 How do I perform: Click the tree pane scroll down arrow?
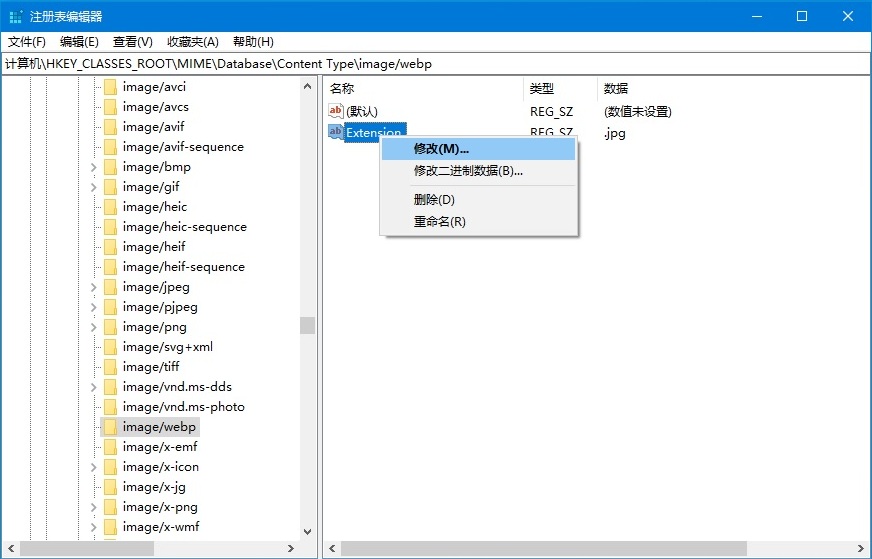(x=308, y=532)
